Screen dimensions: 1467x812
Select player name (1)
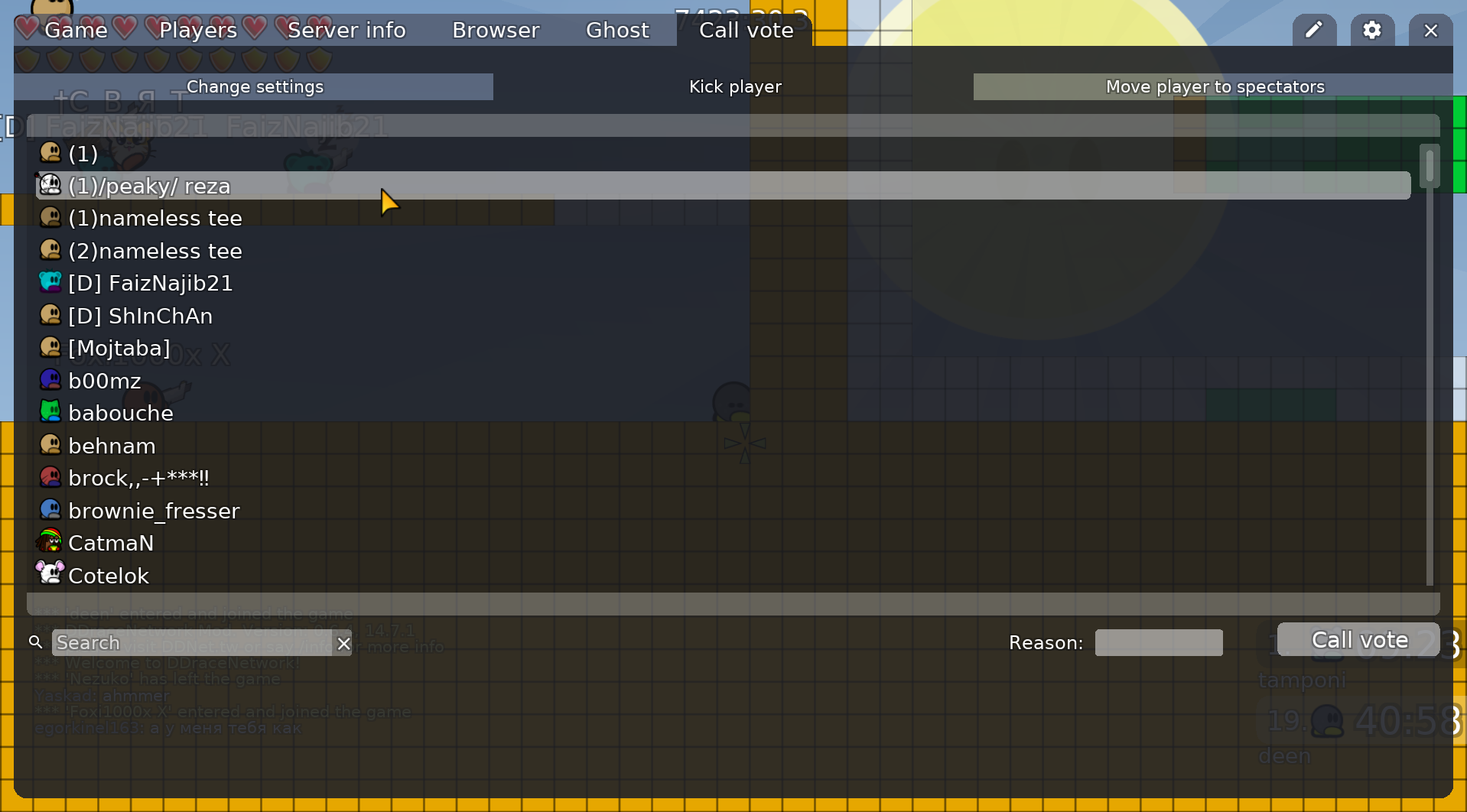(723, 153)
